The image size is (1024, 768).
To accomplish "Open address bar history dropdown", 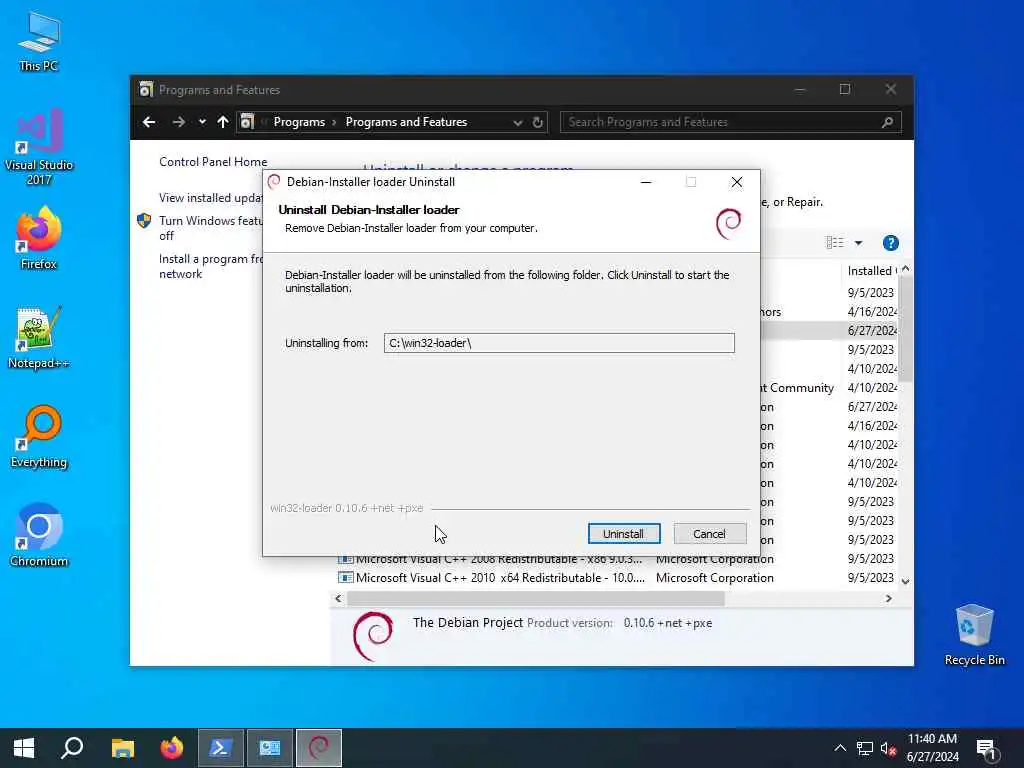I will click(x=517, y=122).
